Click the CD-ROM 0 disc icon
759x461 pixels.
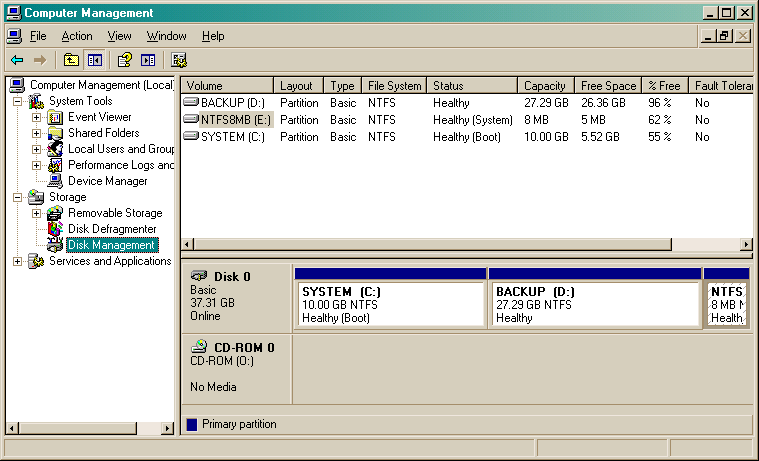click(x=199, y=347)
